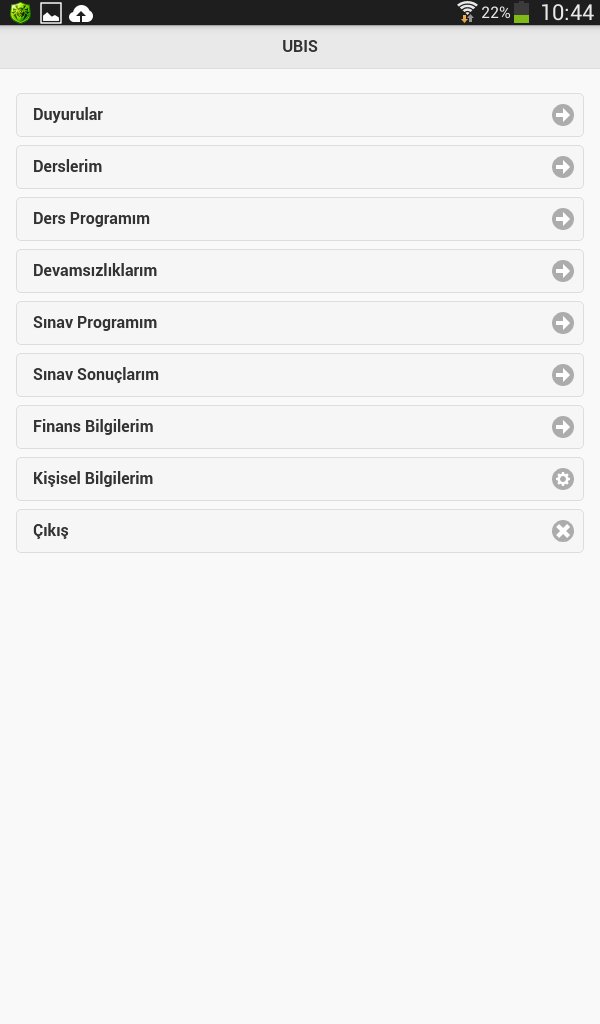Tap the arrow icon beside Devamsızlıklarım
The image size is (600, 1024).
(x=563, y=271)
